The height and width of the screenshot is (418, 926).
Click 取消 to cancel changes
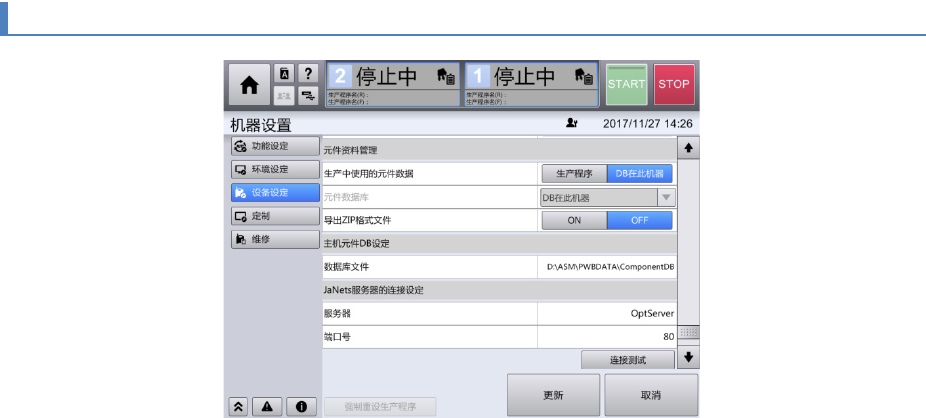(651, 395)
